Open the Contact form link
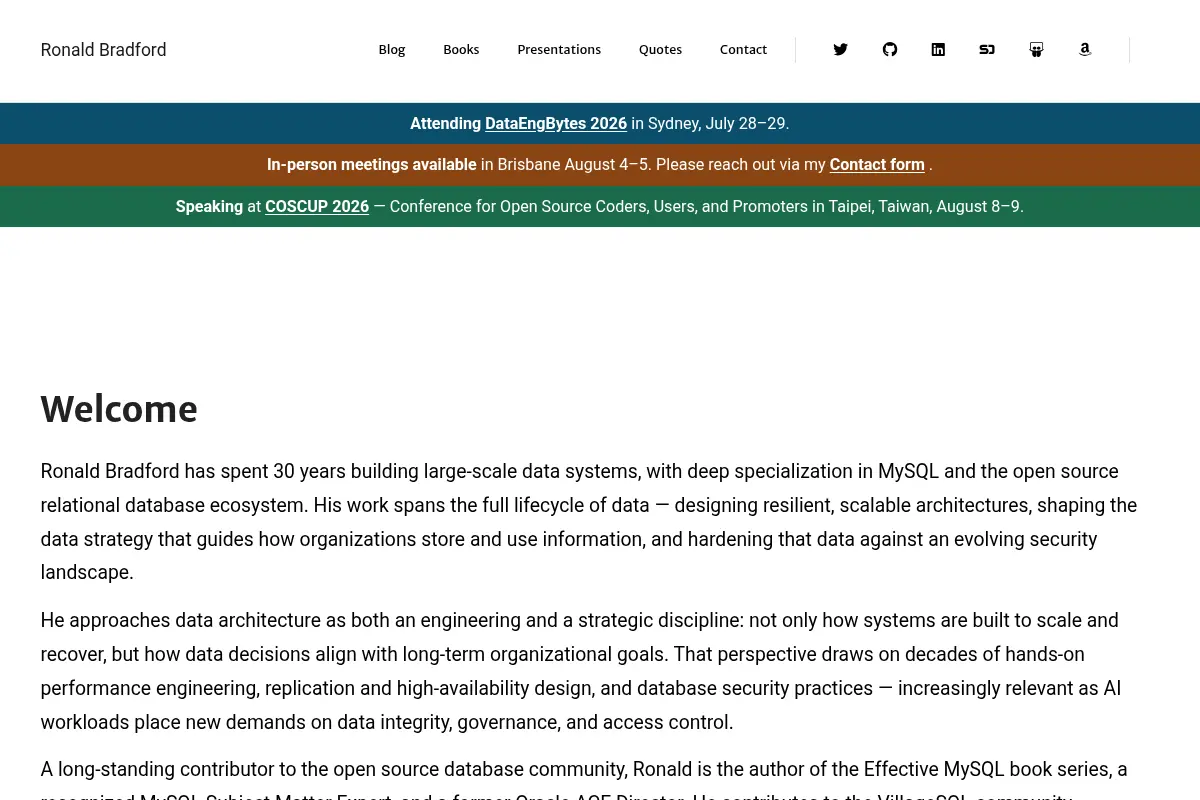The height and width of the screenshot is (800, 1200). (x=877, y=165)
